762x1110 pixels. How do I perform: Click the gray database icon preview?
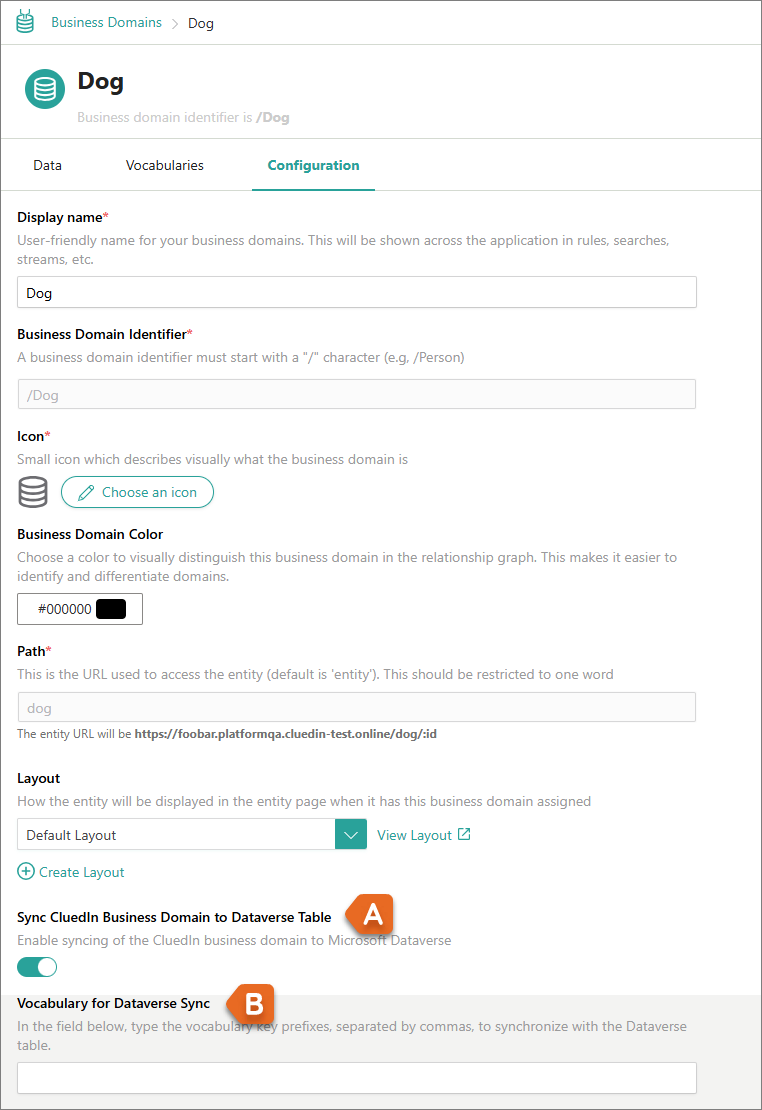coord(33,492)
